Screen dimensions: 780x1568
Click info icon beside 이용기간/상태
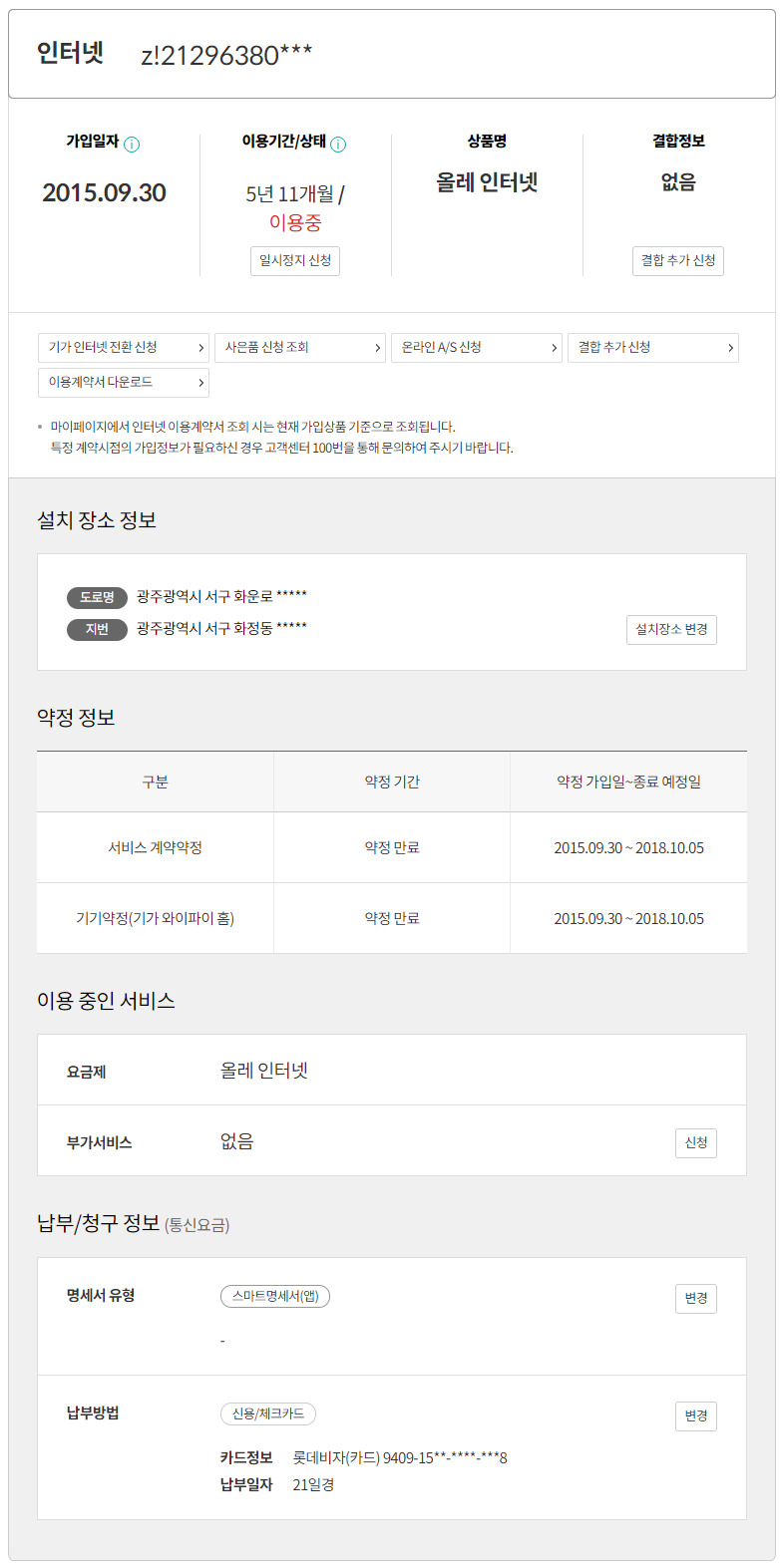(x=338, y=145)
